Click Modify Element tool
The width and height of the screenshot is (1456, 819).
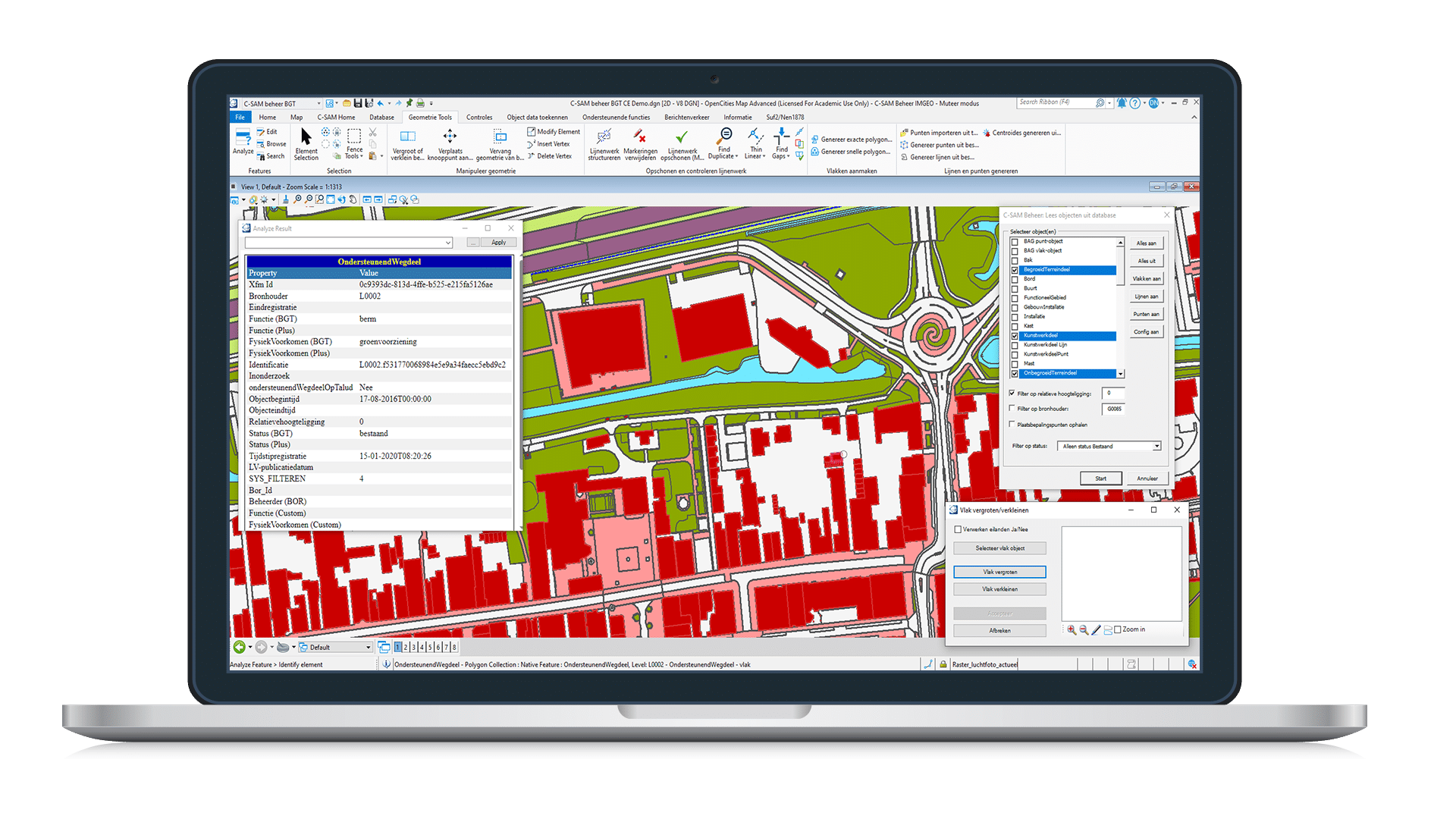(554, 132)
